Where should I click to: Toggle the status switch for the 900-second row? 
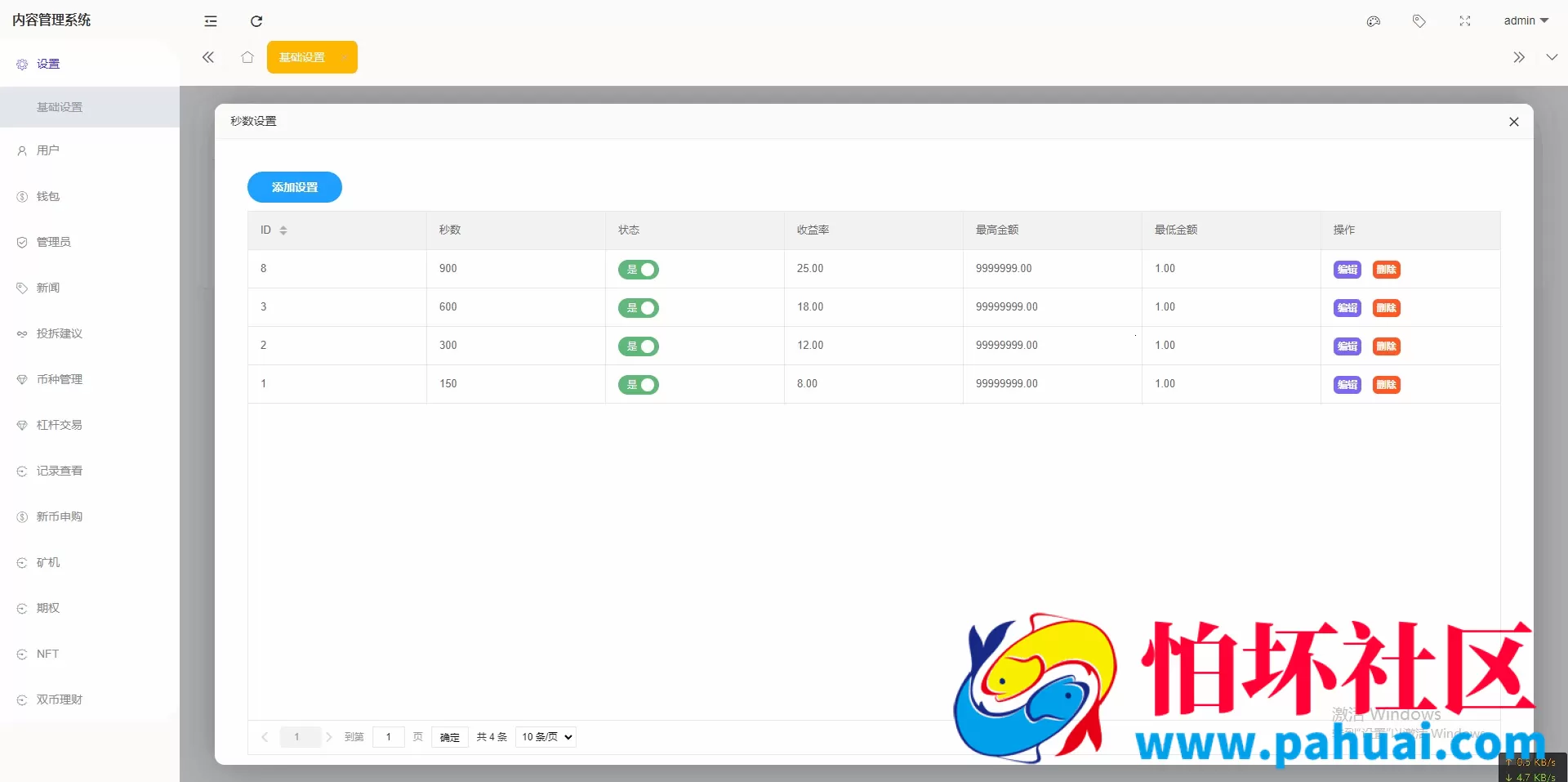pos(639,270)
